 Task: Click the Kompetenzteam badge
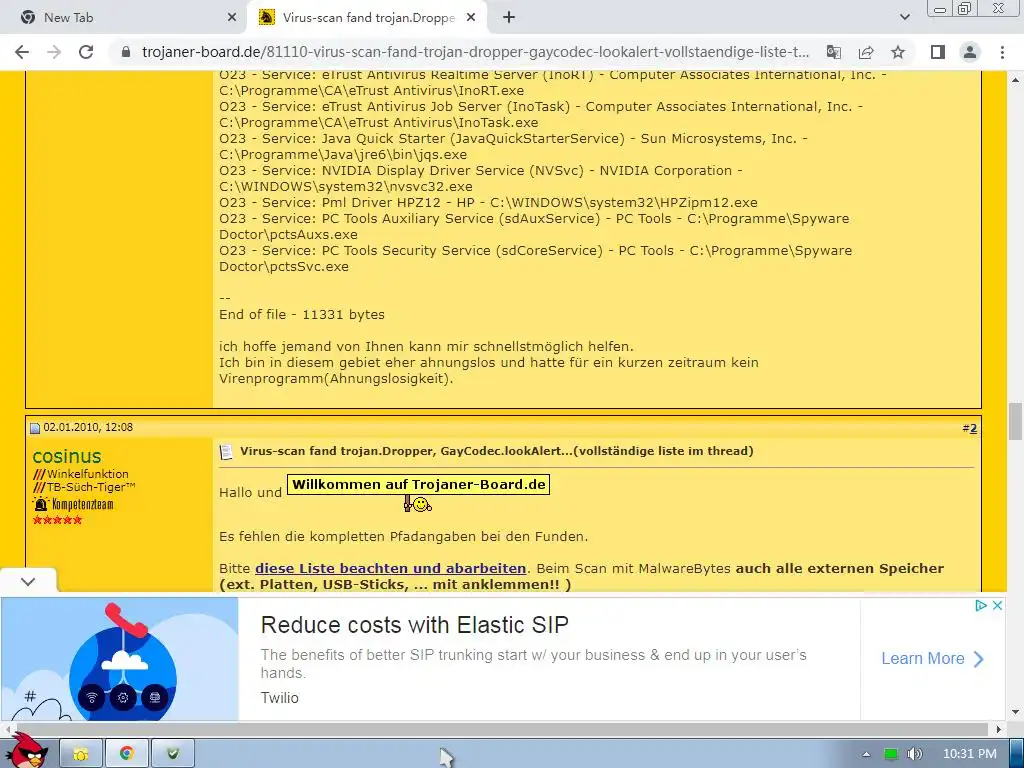(x=73, y=504)
